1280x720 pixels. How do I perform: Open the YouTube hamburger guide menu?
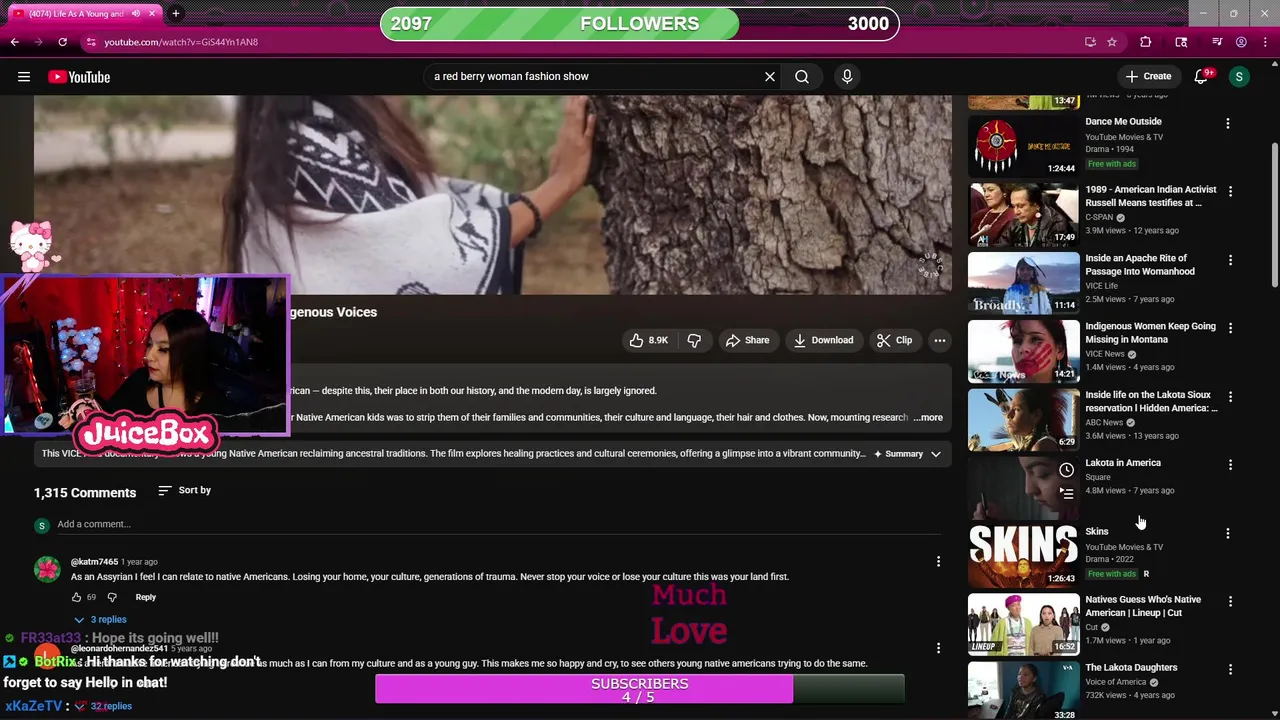24,77
